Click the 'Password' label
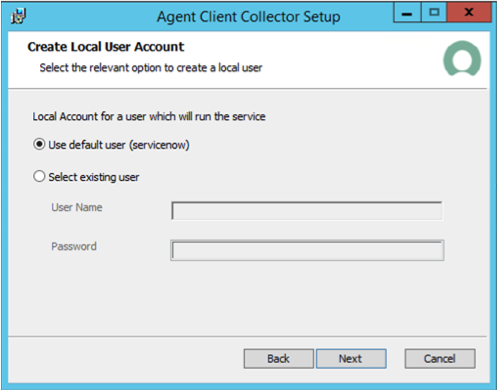 [74, 246]
